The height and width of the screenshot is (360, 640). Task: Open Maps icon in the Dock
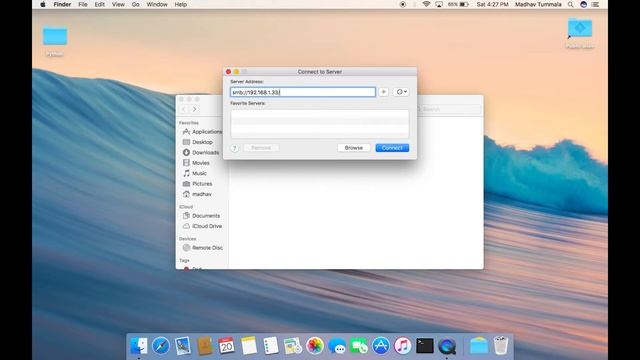point(293,346)
